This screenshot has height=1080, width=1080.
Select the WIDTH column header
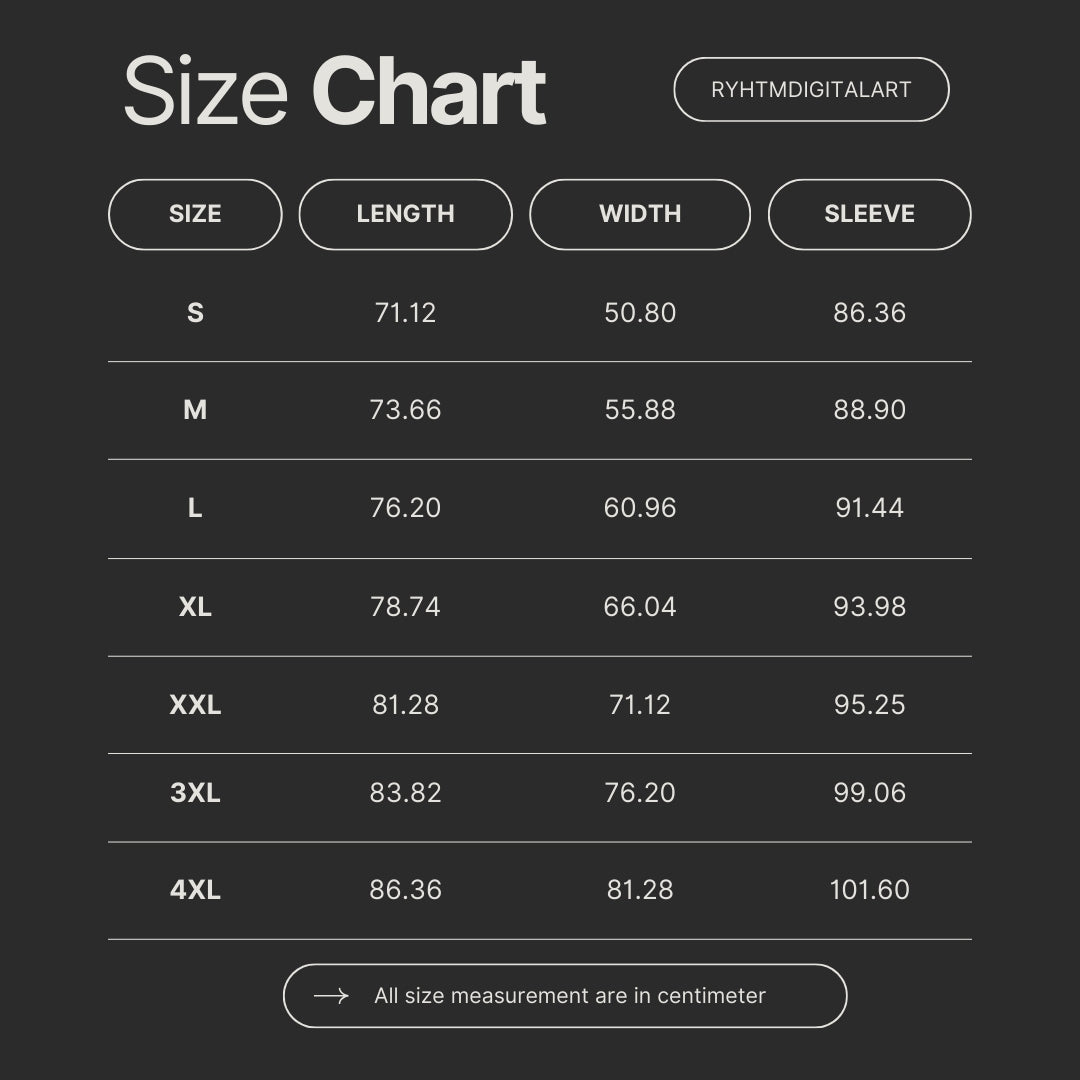640,214
